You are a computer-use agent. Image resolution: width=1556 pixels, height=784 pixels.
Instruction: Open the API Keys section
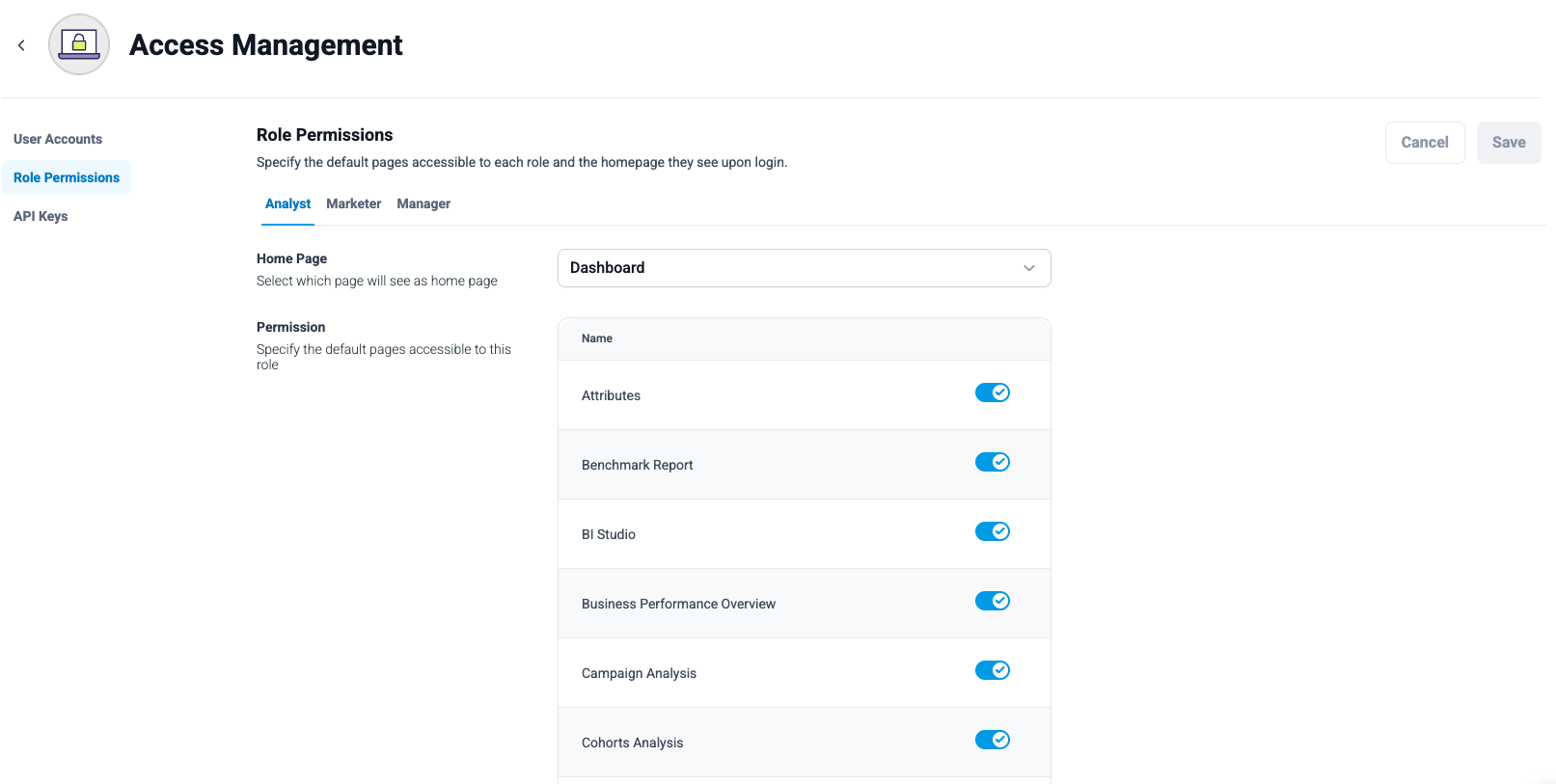click(41, 216)
